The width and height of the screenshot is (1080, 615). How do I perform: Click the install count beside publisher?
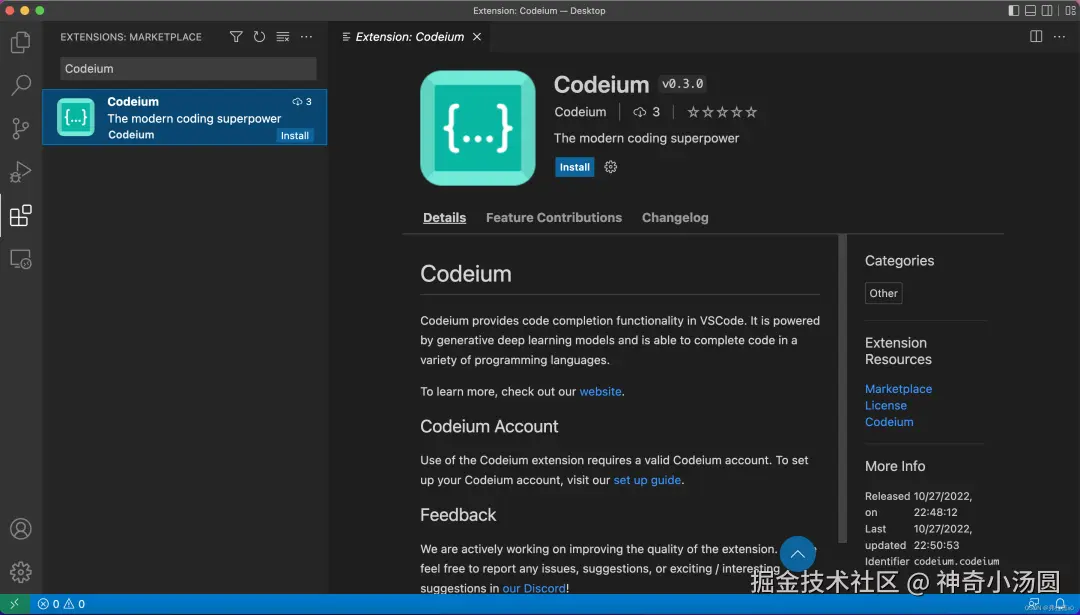(x=647, y=112)
